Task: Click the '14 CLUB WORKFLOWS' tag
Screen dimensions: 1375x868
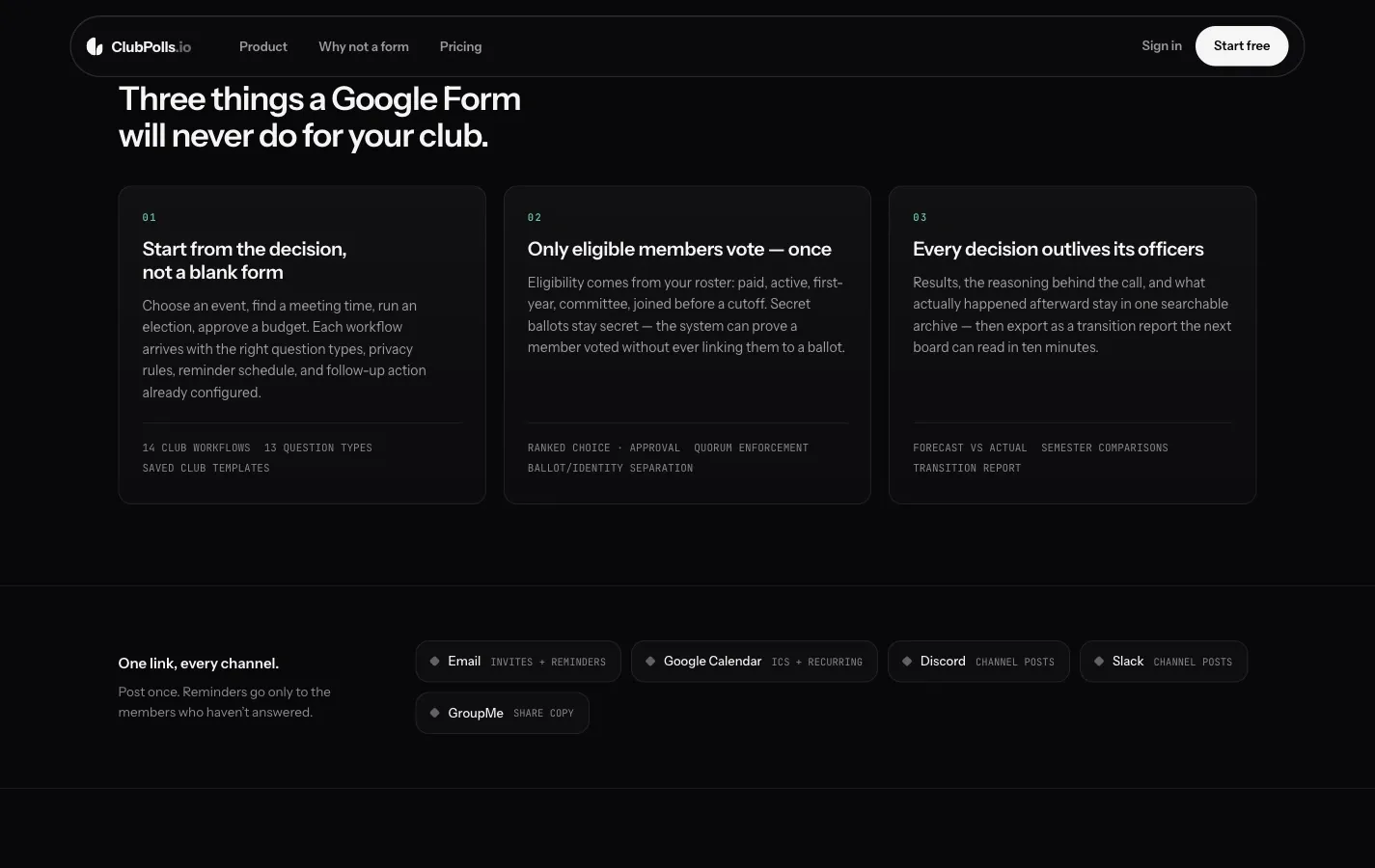Action: [197, 448]
